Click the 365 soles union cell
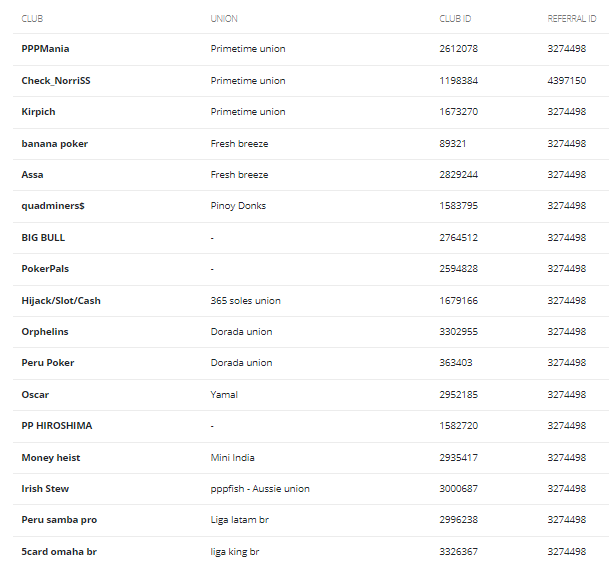 pos(245,301)
